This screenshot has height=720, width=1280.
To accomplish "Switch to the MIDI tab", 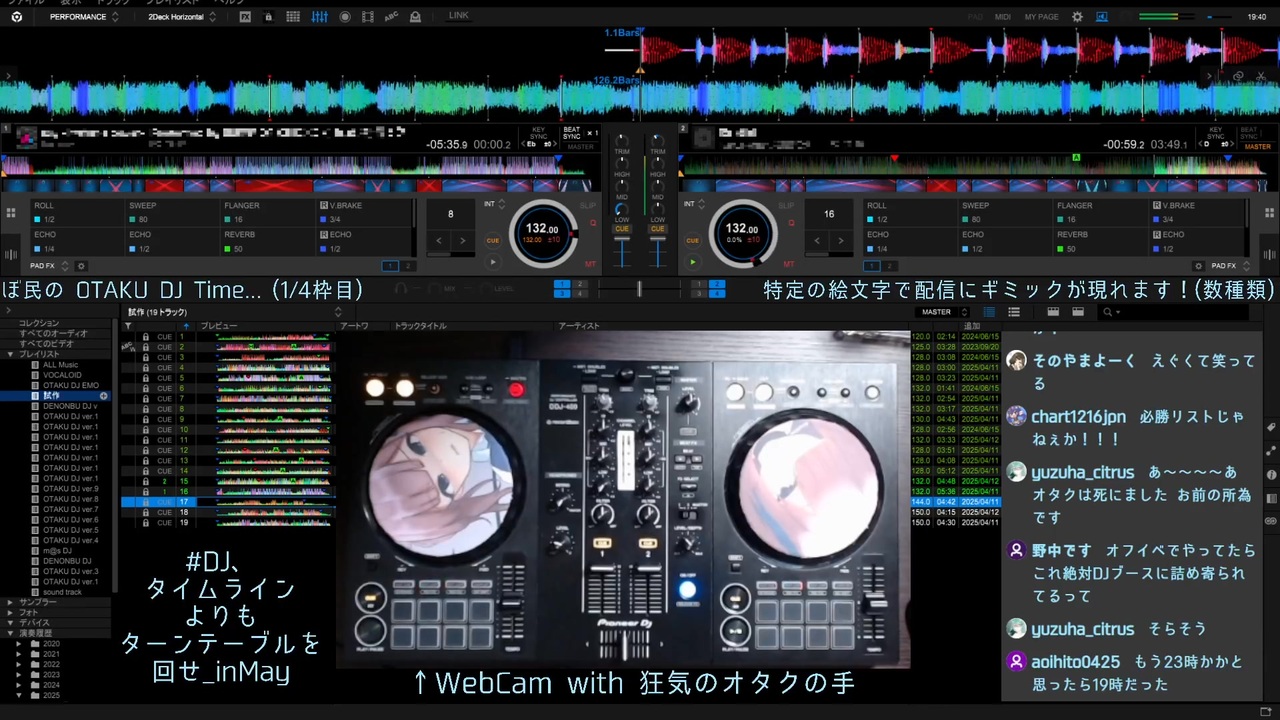I will click(x=1003, y=17).
